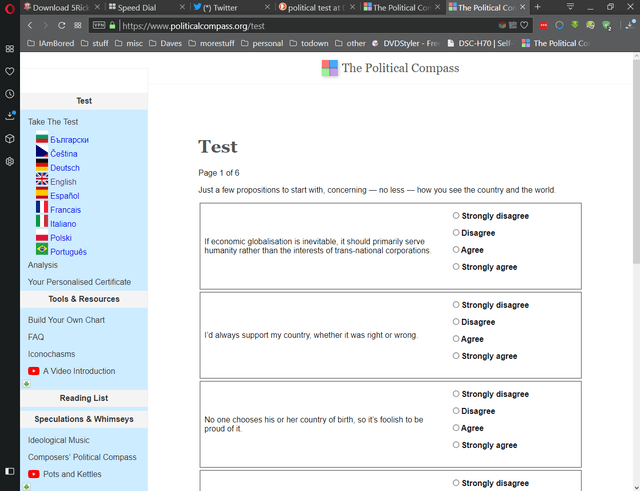
Task: Select Agree for supporting my country
Action: coord(456,339)
